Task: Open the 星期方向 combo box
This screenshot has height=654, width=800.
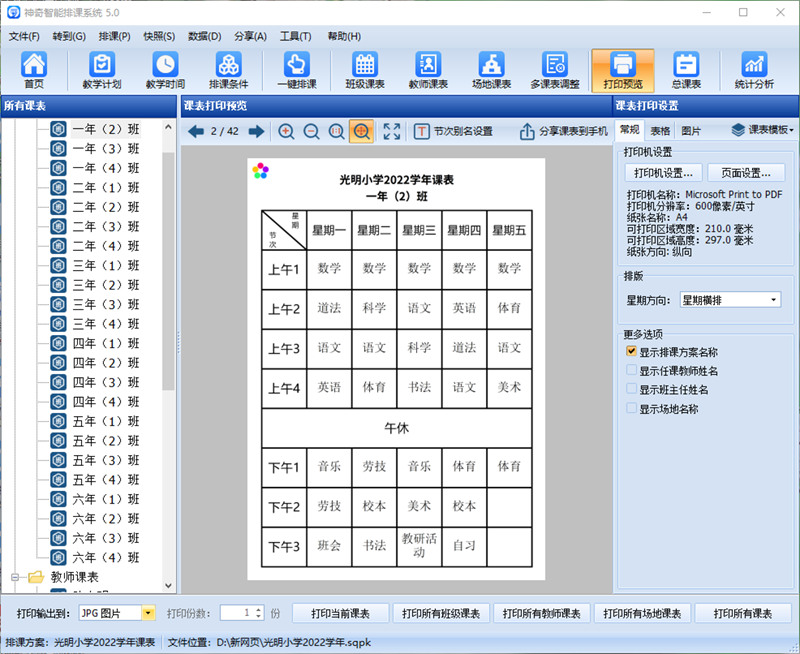Action: pyautogui.click(x=730, y=300)
